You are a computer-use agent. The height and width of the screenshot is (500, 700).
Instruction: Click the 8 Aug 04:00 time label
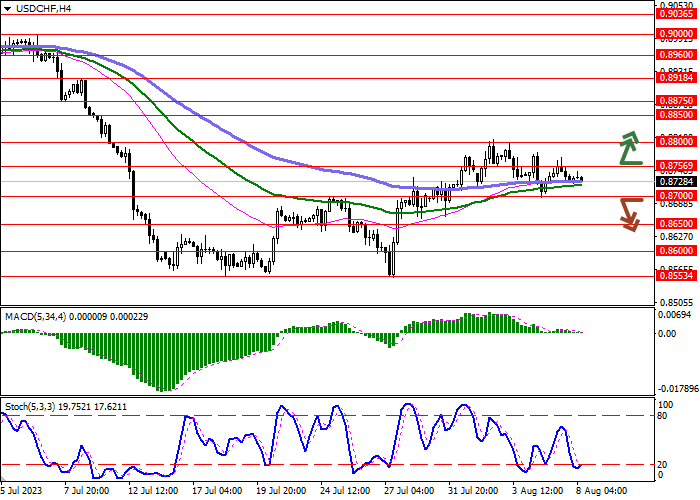601,491
